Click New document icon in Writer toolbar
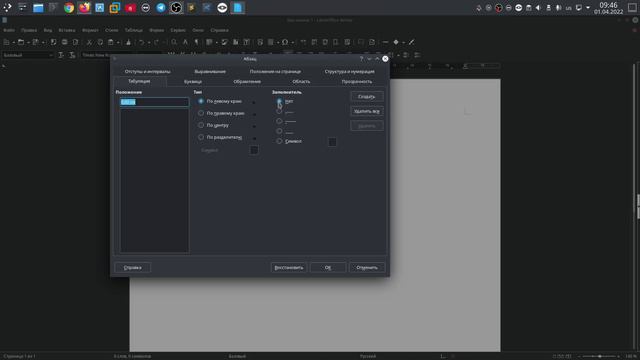The height and width of the screenshot is (360, 640). click(7, 42)
